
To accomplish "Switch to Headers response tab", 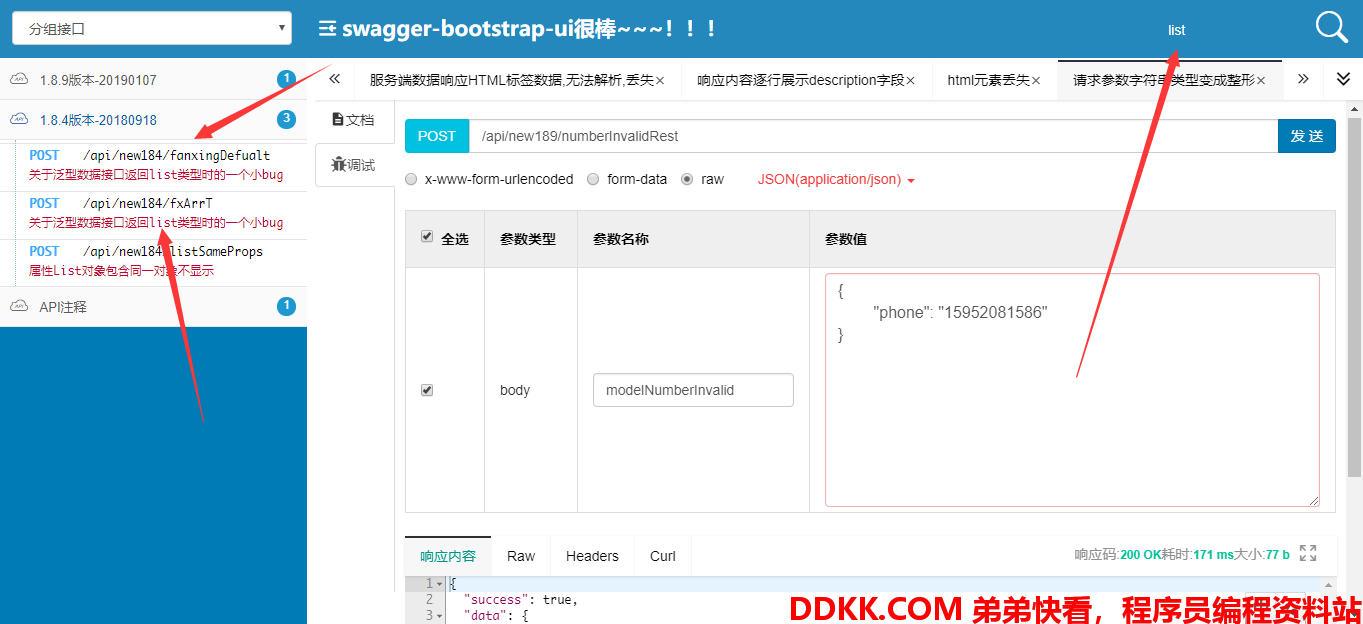I will (592, 556).
